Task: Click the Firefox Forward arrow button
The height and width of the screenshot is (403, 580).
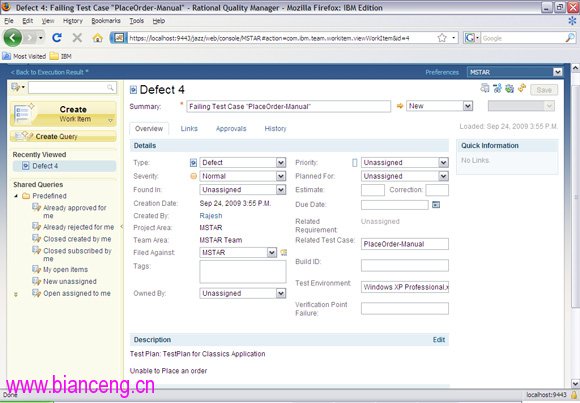Action: tap(30, 37)
